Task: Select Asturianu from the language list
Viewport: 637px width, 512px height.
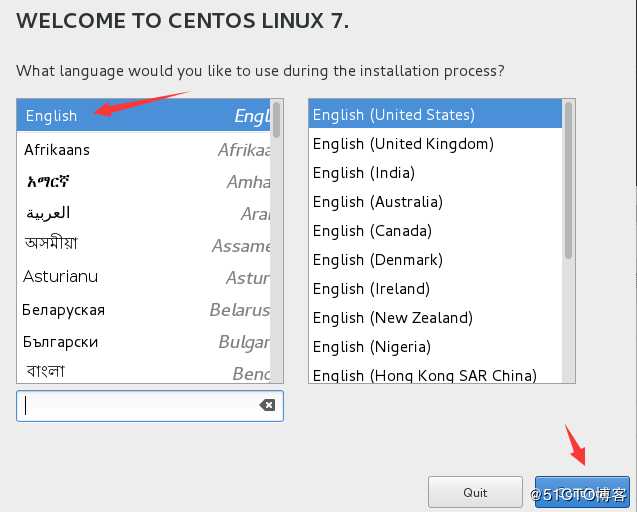Action: coord(143,277)
